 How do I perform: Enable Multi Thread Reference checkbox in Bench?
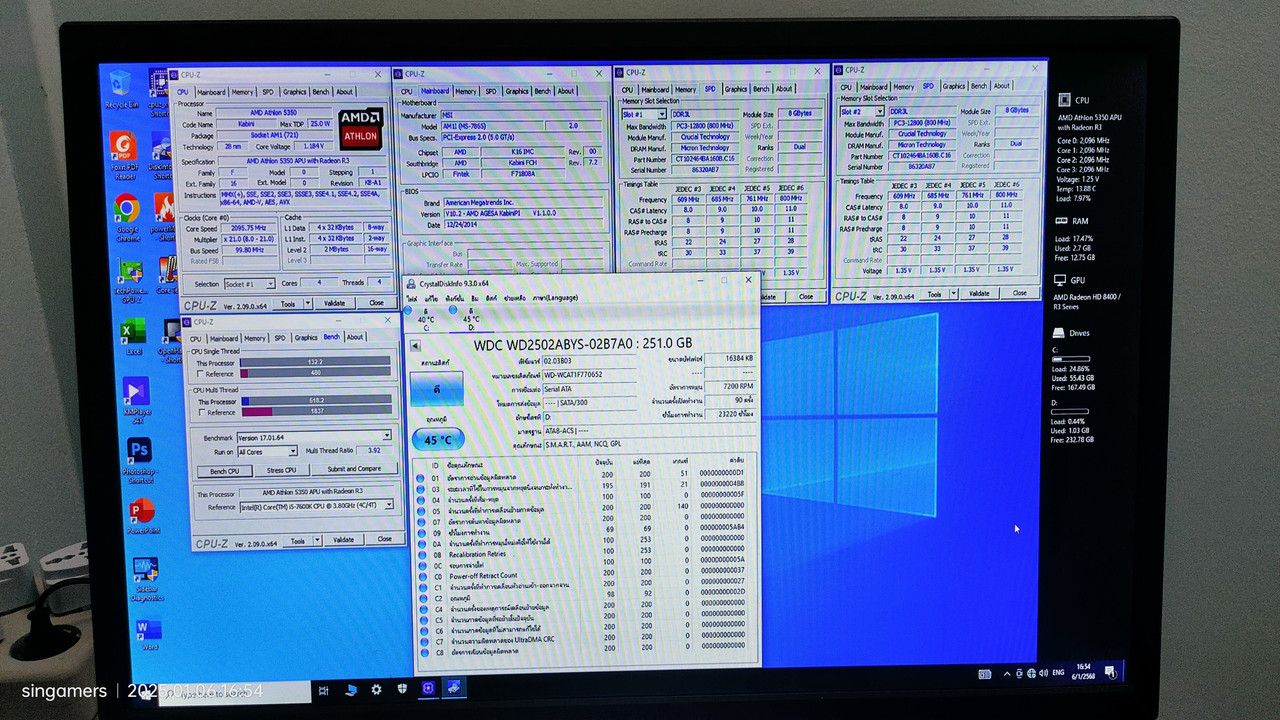tap(202, 412)
